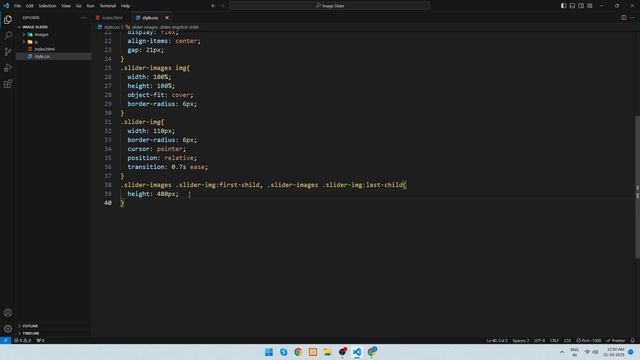Open the Selection menu
Screen dimensions: 640x360
[47, 6]
